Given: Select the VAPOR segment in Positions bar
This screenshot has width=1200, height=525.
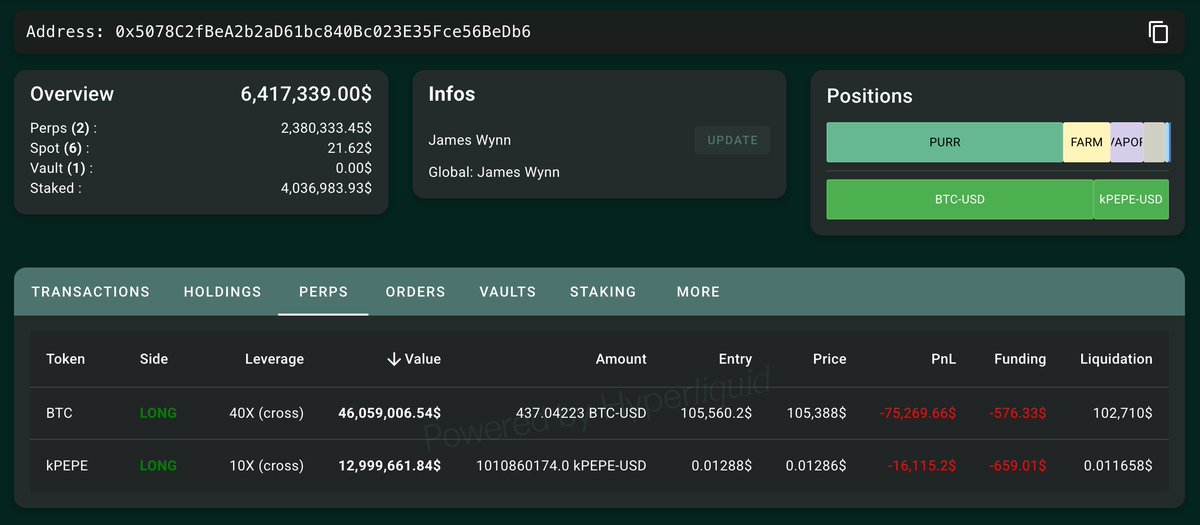Looking at the screenshot, I should (1126, 143).
